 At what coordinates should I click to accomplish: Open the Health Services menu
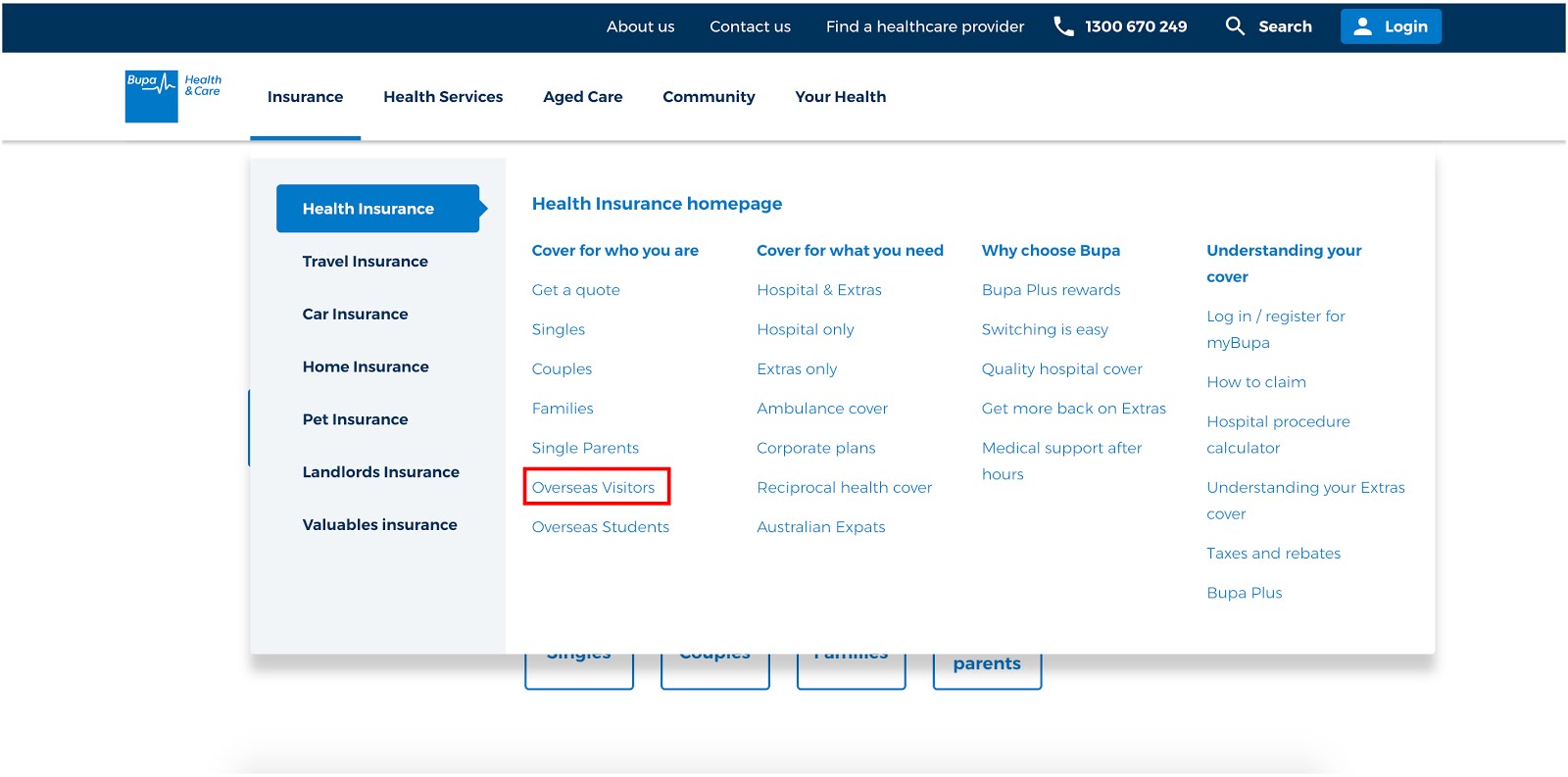click(443, 97)
